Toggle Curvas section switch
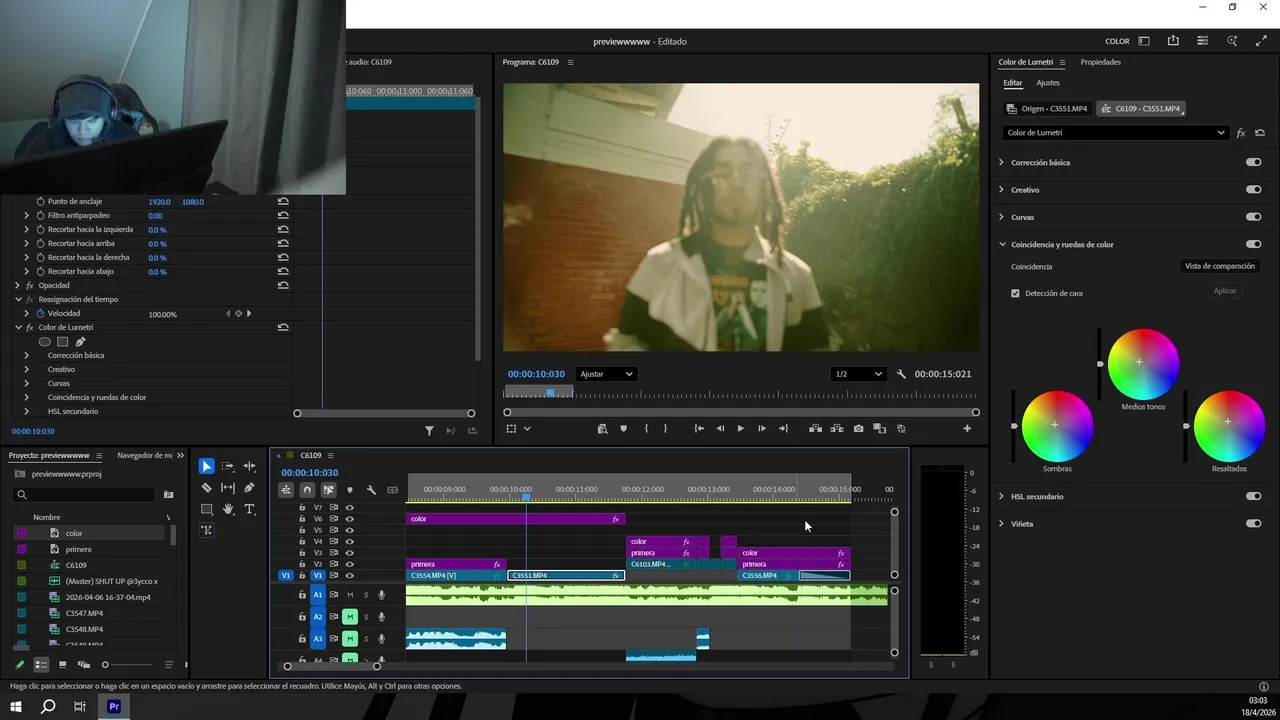 (x=1253, y=217)
